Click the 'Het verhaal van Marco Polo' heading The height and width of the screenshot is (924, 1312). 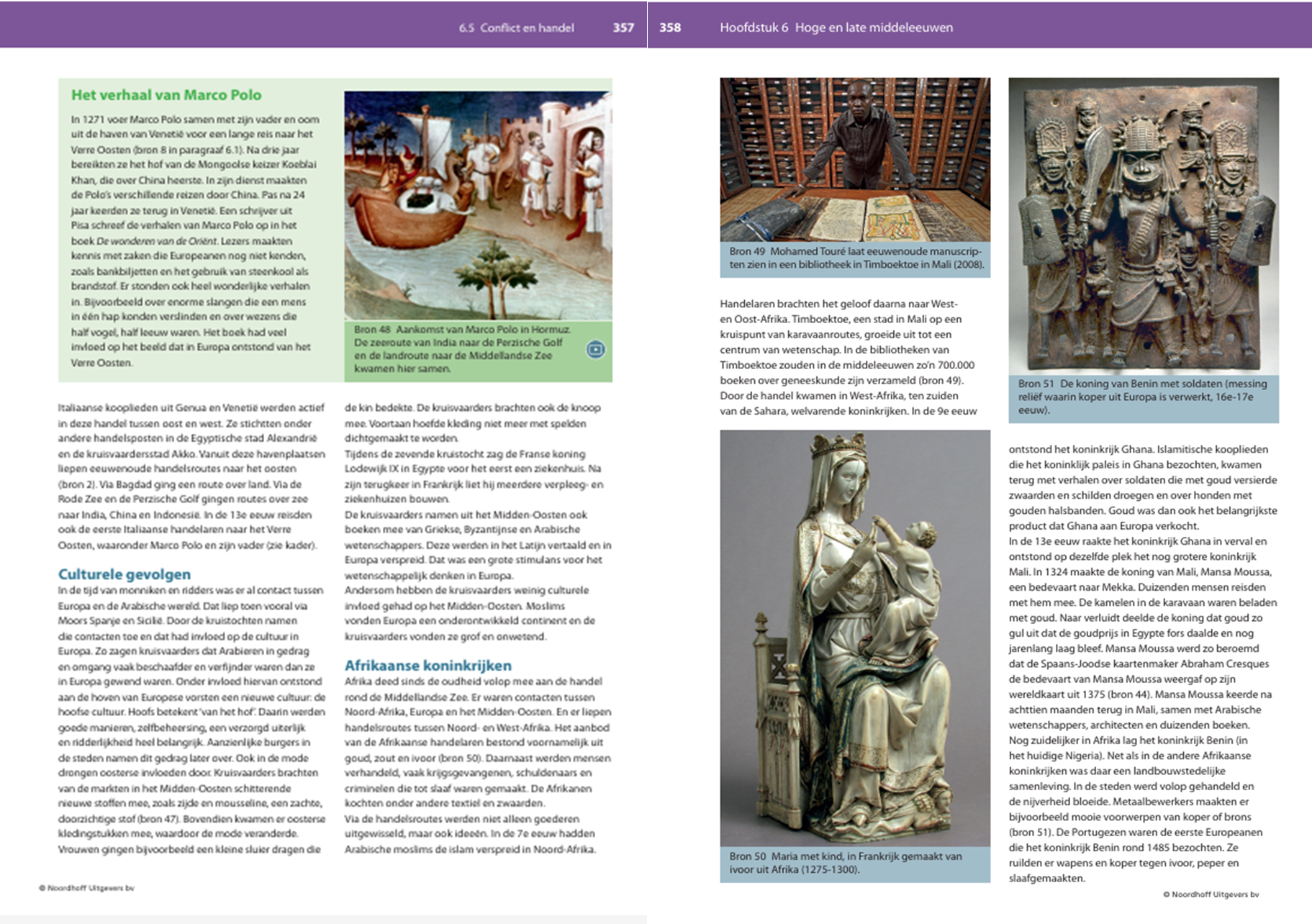(166, 95)
